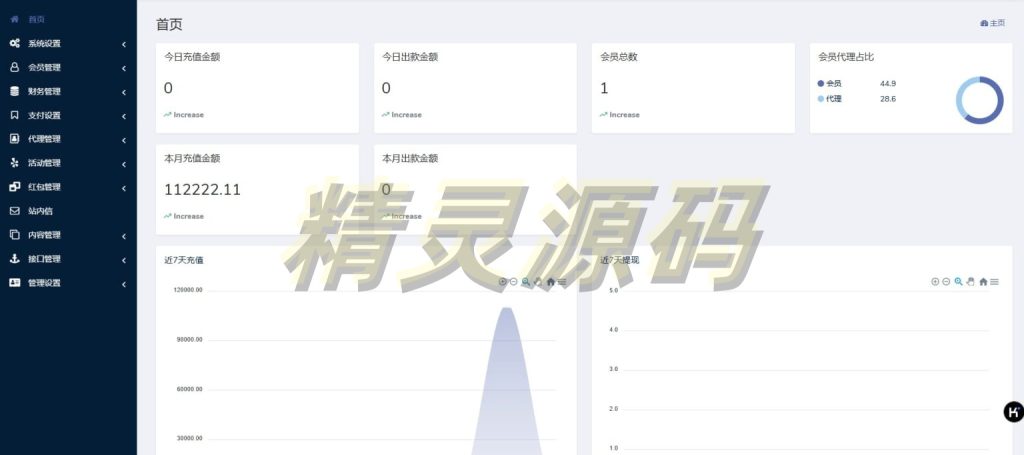Click the home icon beside 首页 in the sidebar

14,20
